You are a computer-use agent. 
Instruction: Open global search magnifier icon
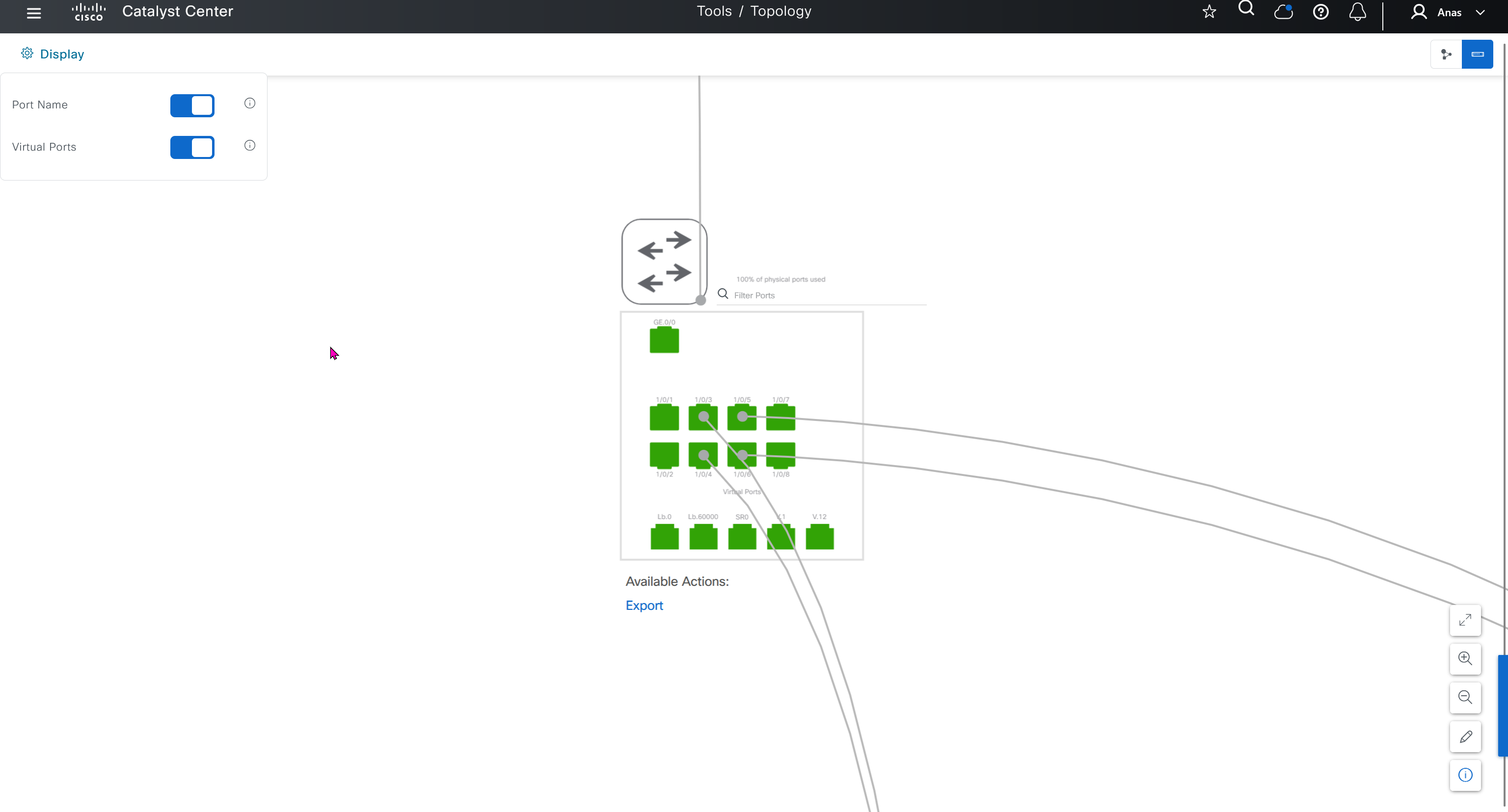[x=1246, y=9]
